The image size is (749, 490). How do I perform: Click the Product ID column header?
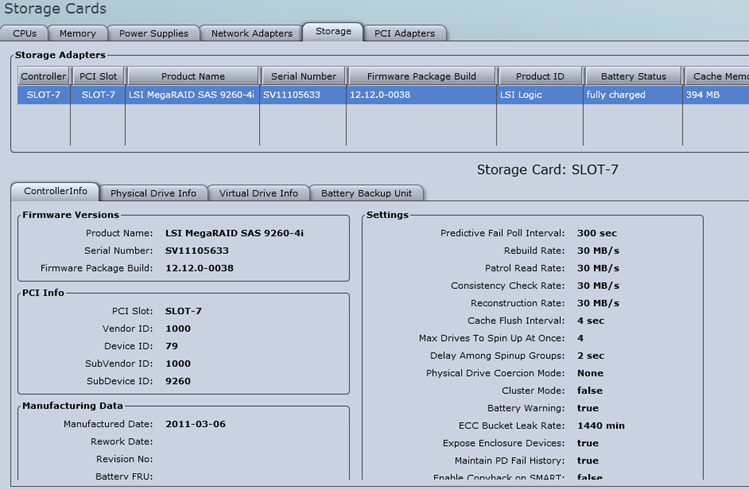coord(539,76)
